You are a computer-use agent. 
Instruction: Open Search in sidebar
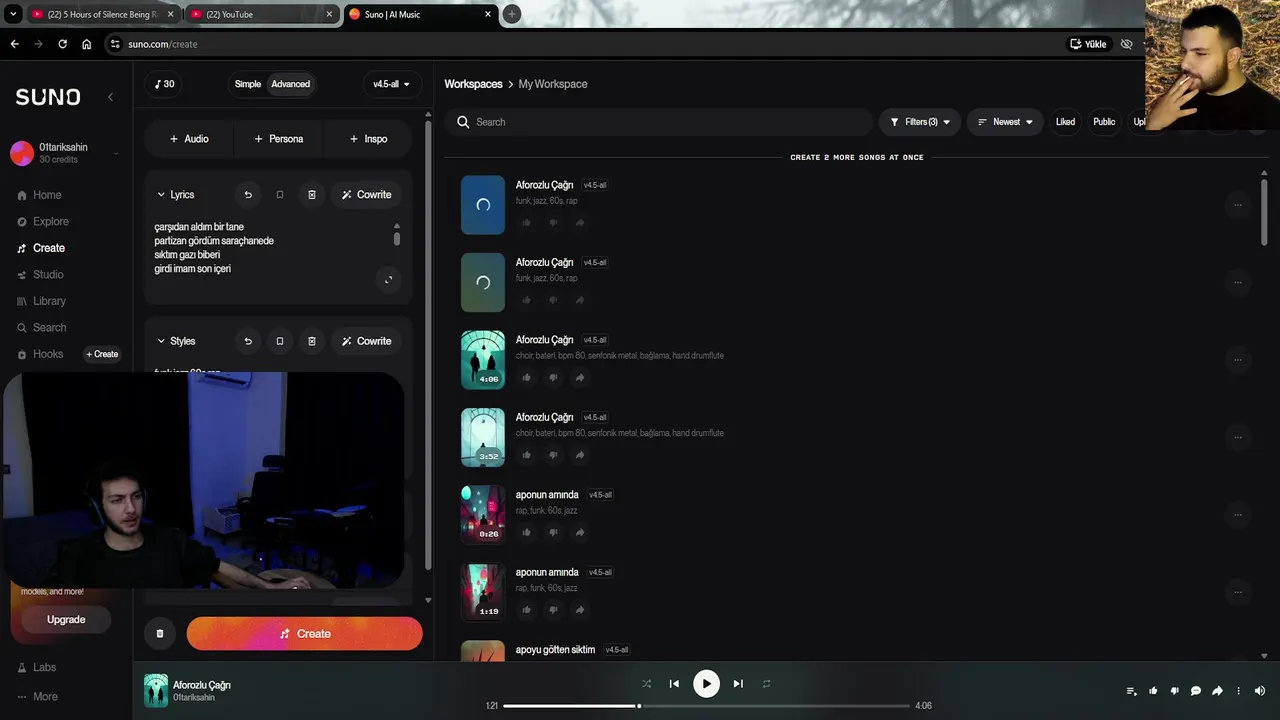point(42,328)
